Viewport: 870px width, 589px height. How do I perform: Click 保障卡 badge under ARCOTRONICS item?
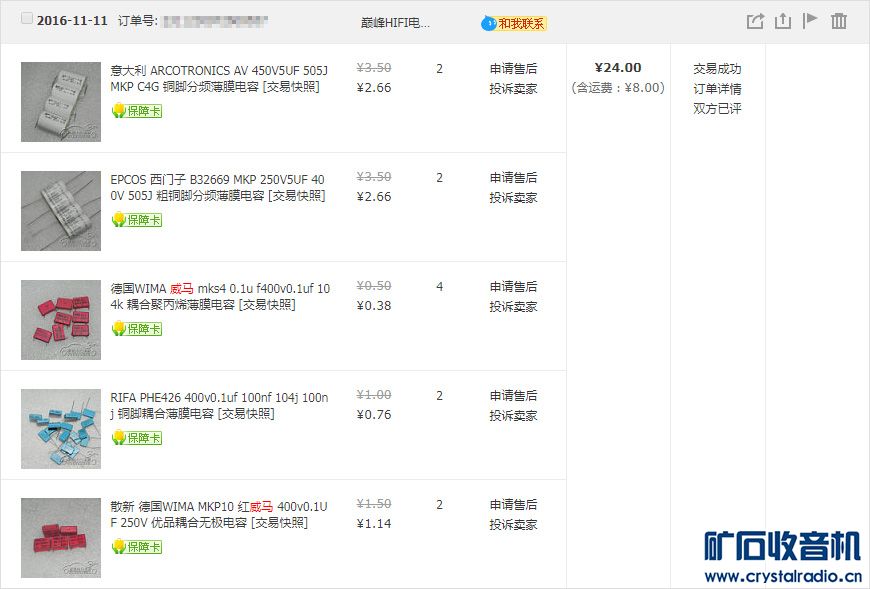[x=137, y=111]
